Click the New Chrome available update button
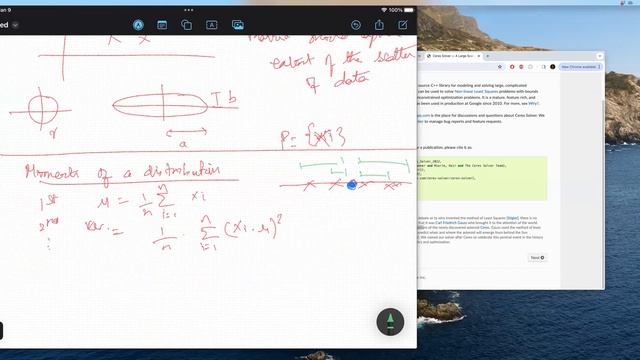The height and width of the screenshot is (360, 640). (x=581, y=67)
